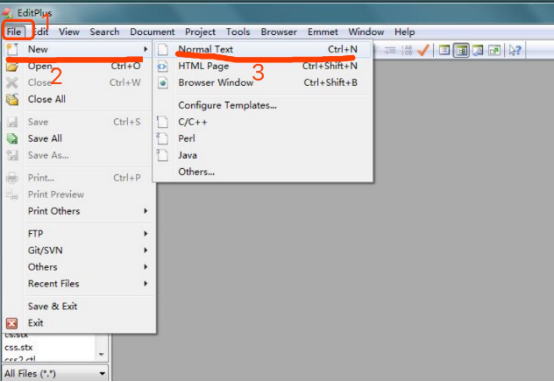554x382 pixels.
Task: Click the C/C++ template document icon
Action: 162,122
